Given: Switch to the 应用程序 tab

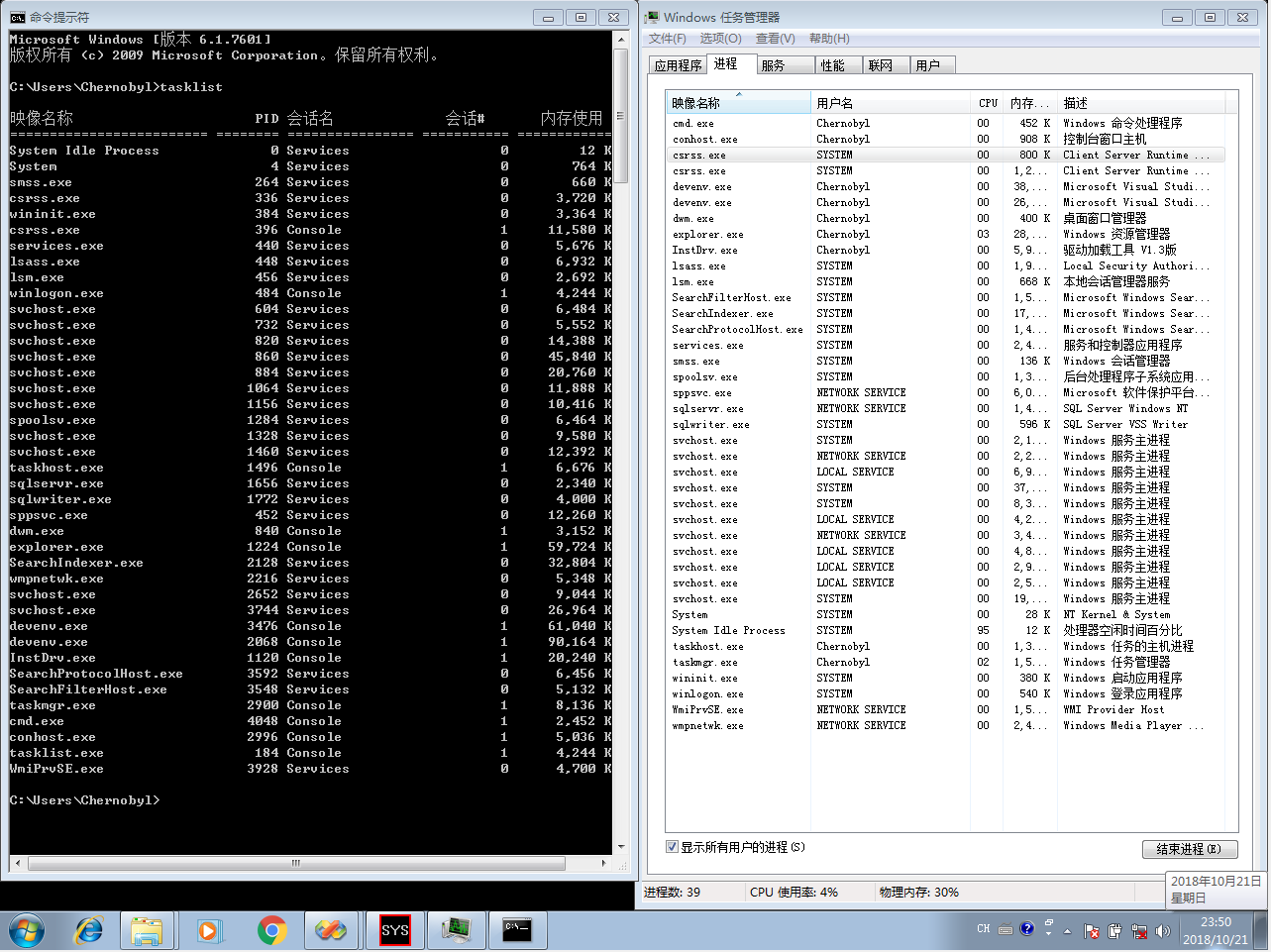Looking at the screenshot, I should (x=678, y=65).
